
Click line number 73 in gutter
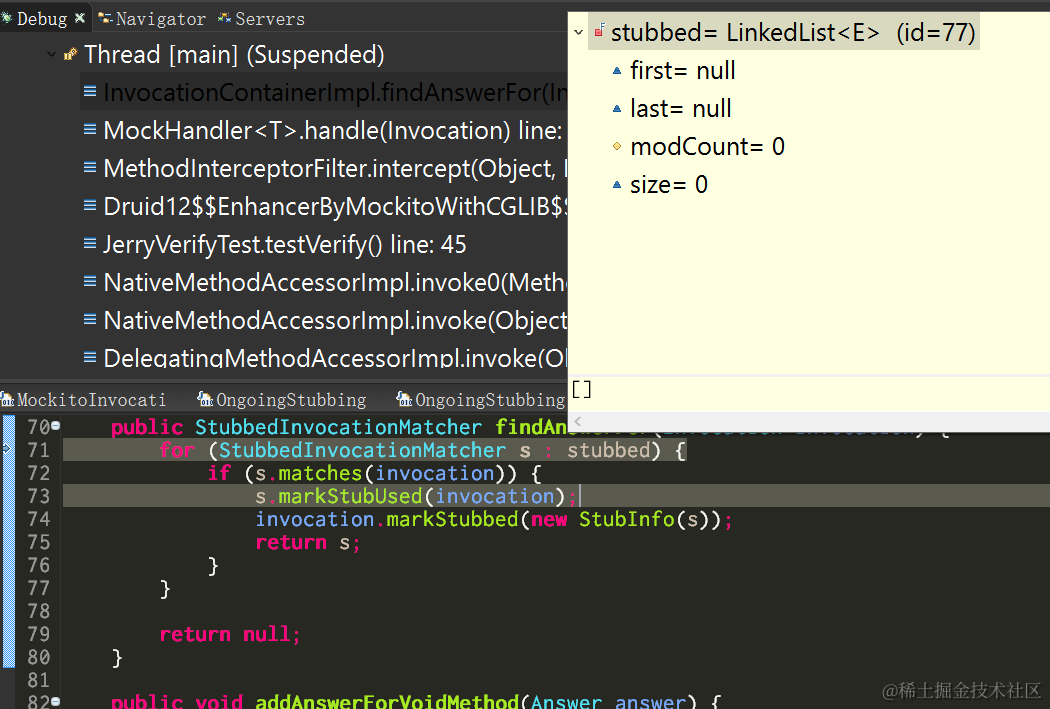39,496
